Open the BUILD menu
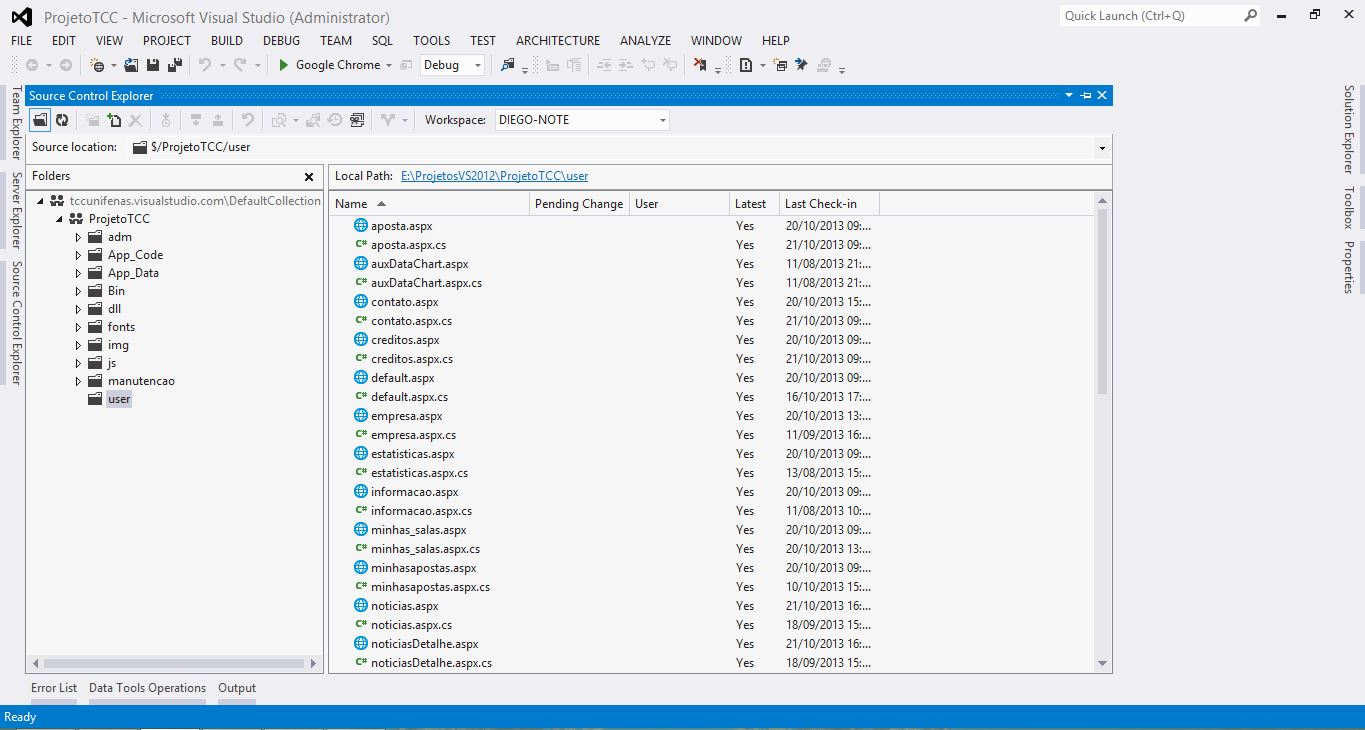 pos(227,41)
